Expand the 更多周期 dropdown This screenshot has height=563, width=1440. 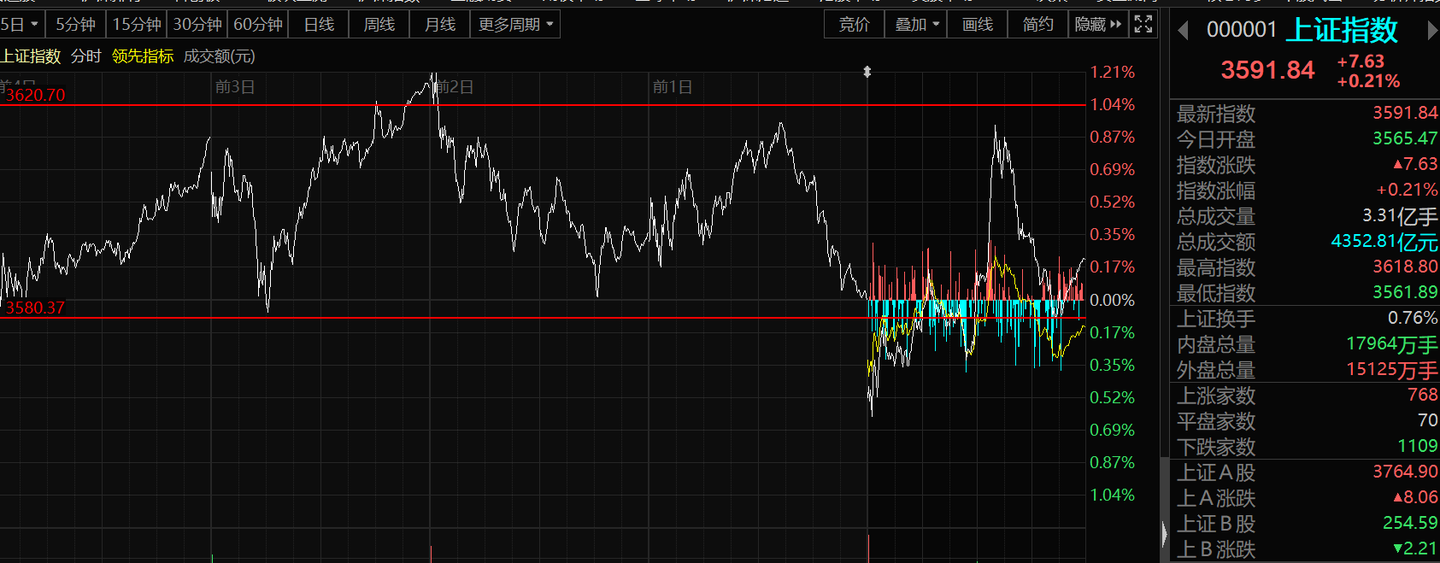click(516, 24)
